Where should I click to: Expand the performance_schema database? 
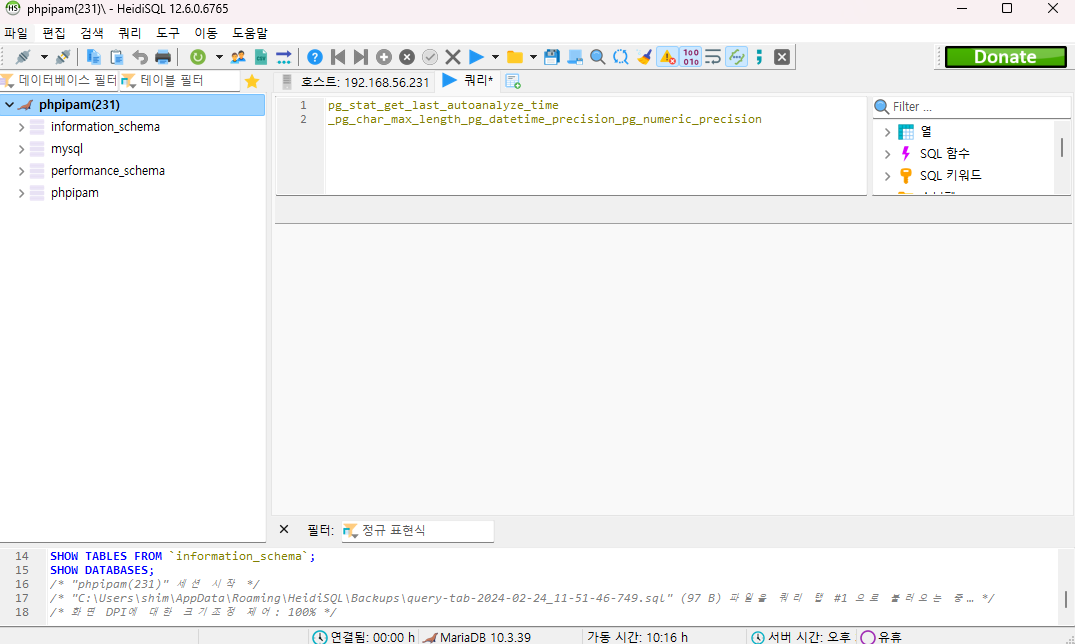click(21, 171)
